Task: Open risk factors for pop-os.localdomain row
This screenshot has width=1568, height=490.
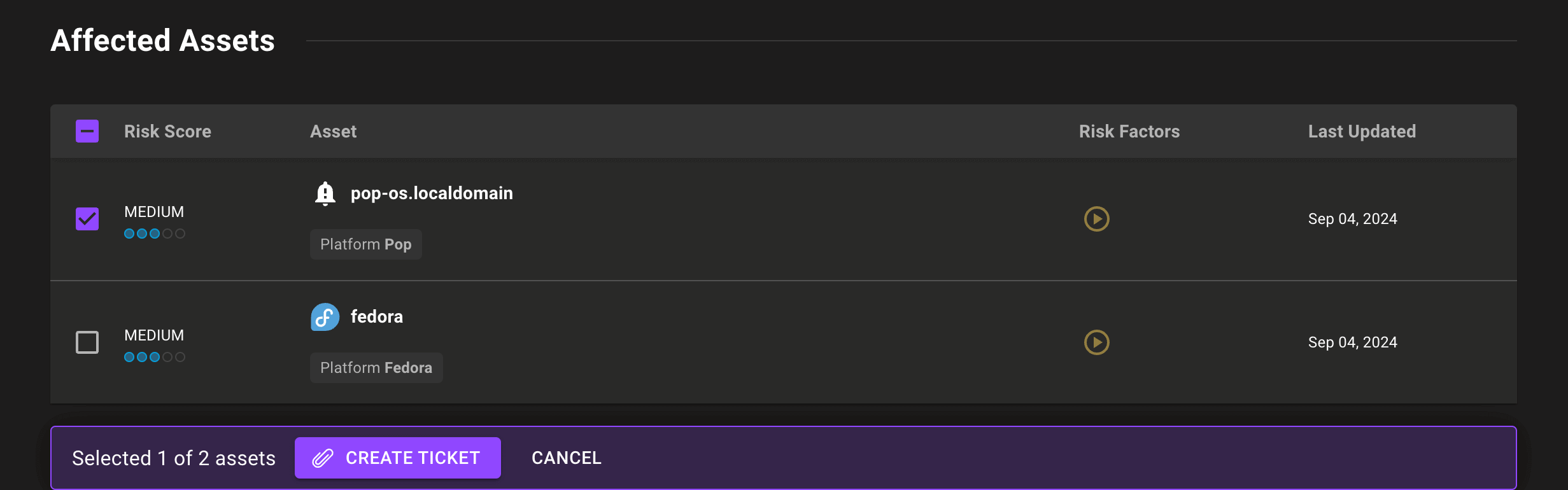Action: (x=1096, y=219)
